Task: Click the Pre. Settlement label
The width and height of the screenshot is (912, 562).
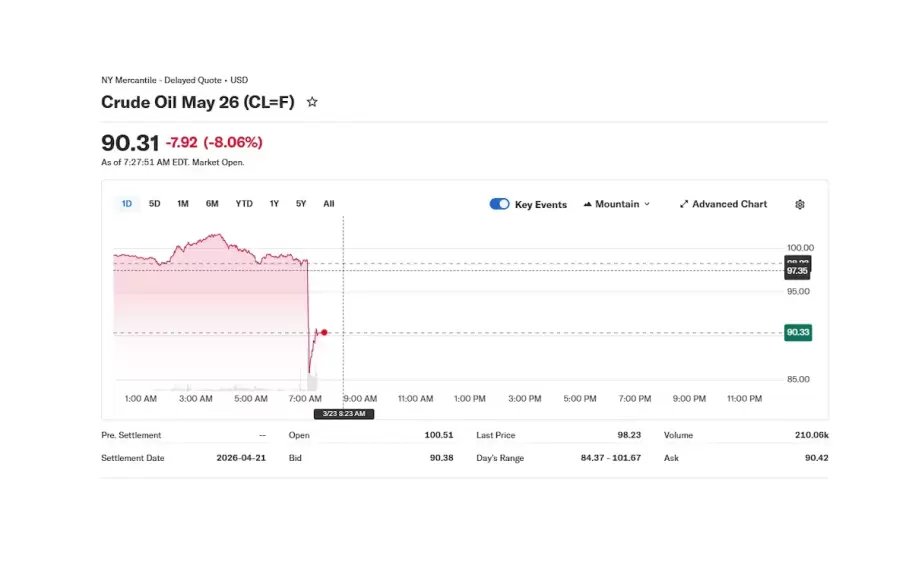Action: [x=131, y=435]
